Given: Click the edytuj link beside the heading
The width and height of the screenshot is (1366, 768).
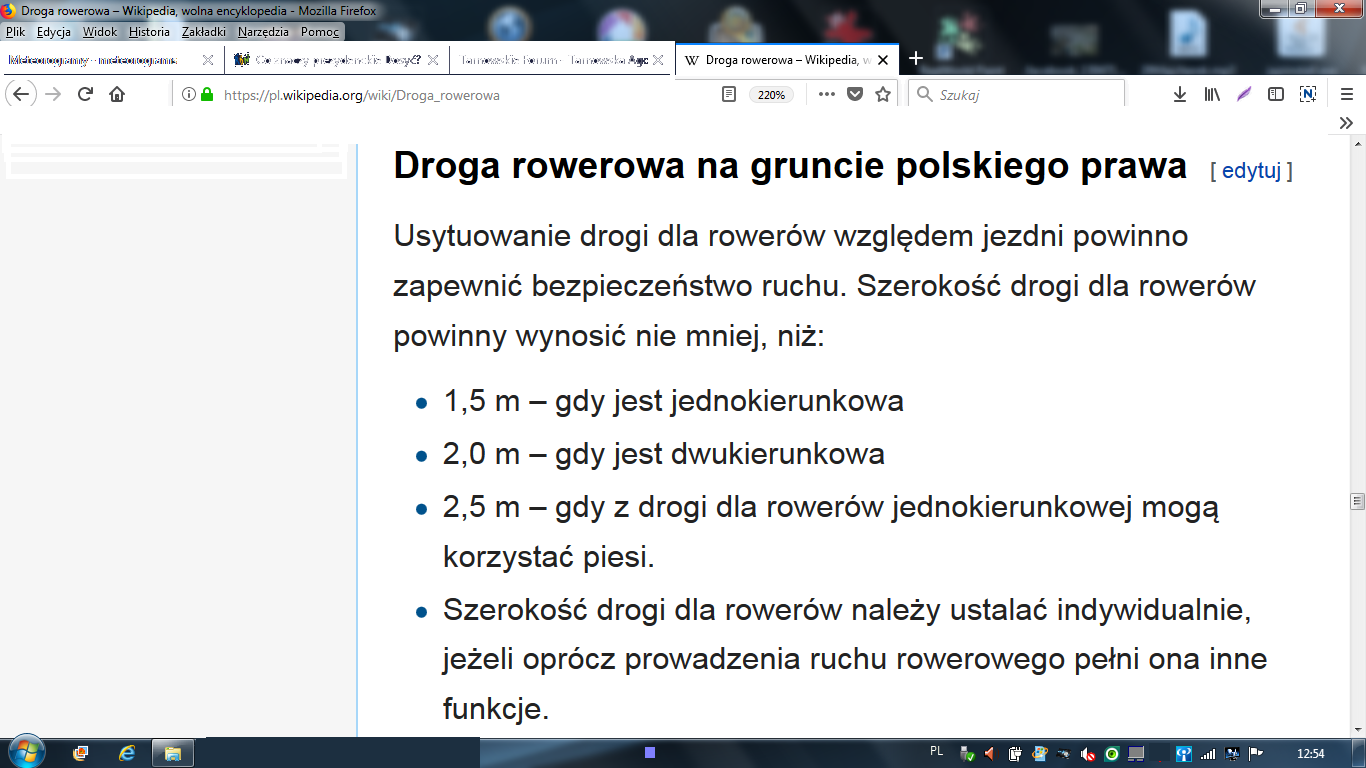Looking at the screenshot, I should click(1251, 170).
